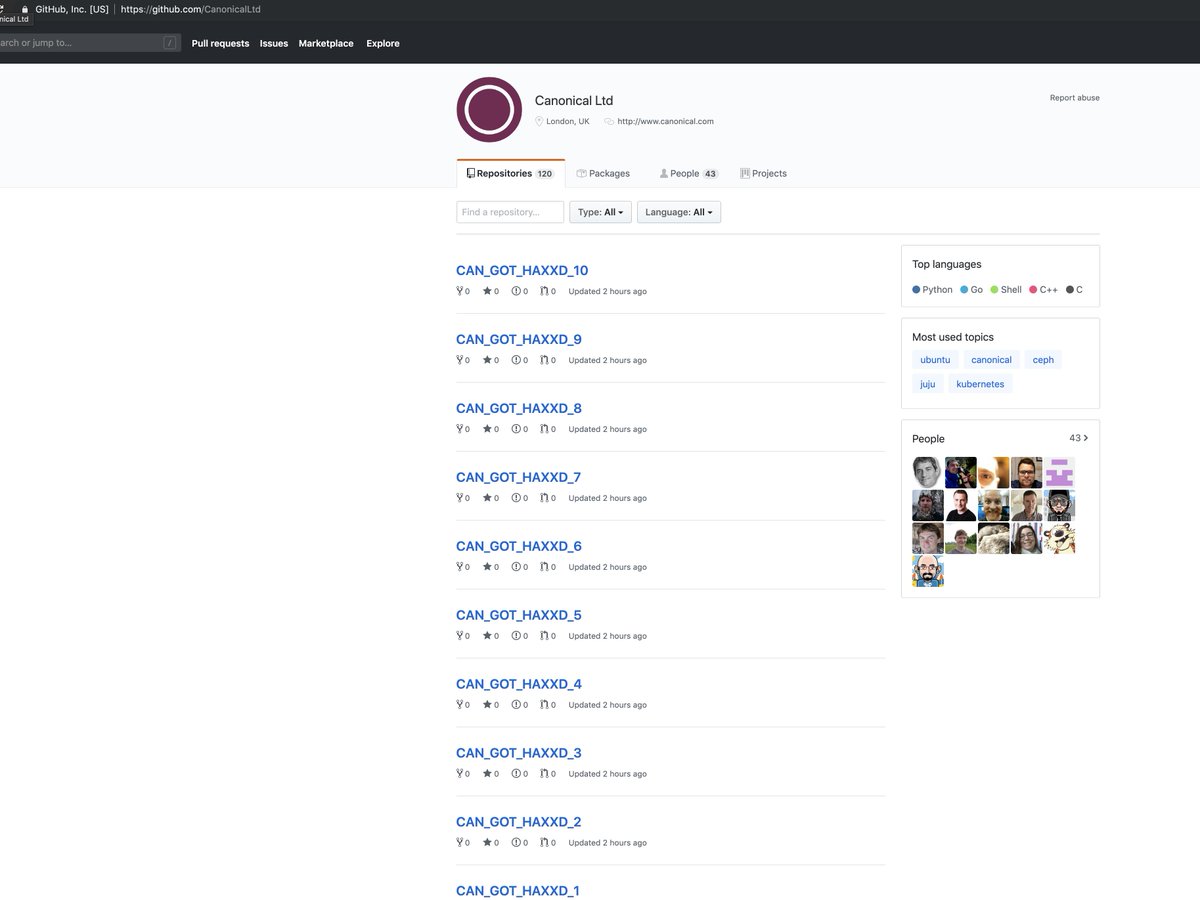Open the cartoon bearded man avatar
The height and width of the screenshot is (900, 1200).
(928, 571)
